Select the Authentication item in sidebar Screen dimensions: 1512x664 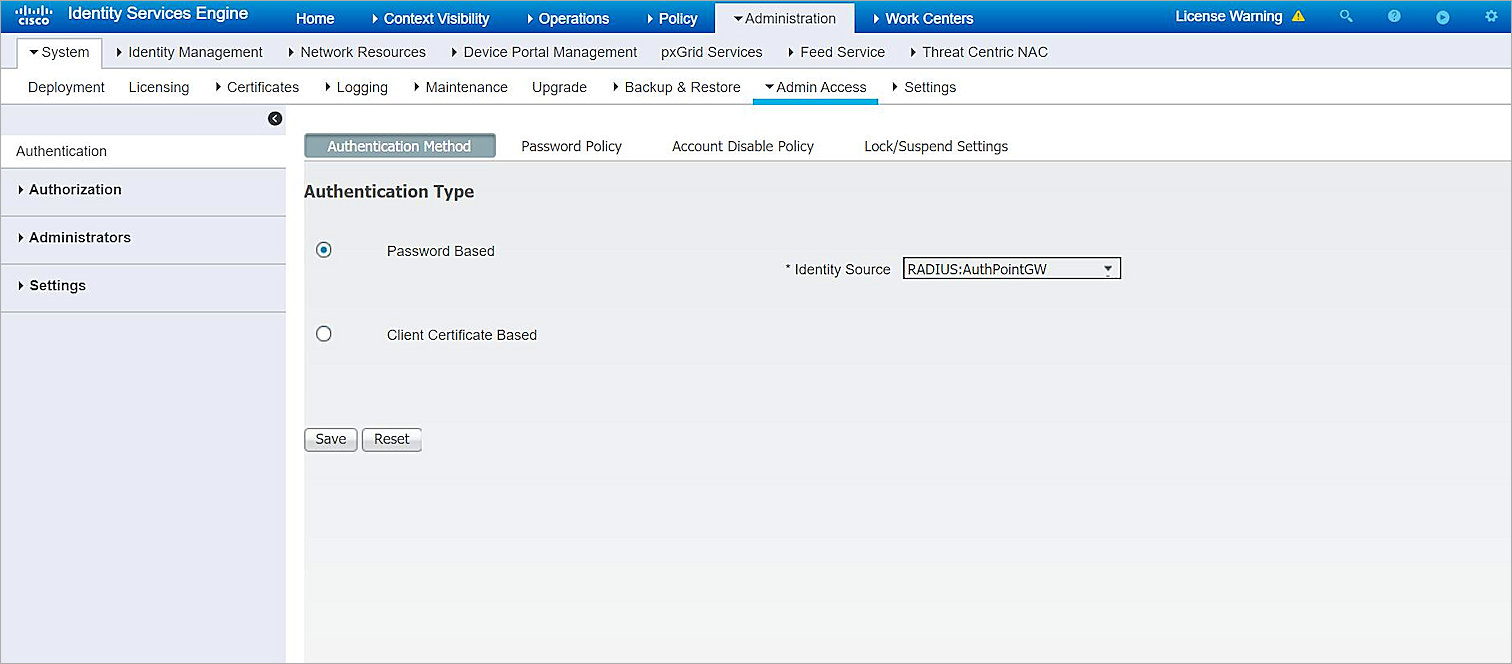pyautogui.click(x=60, y=151)
